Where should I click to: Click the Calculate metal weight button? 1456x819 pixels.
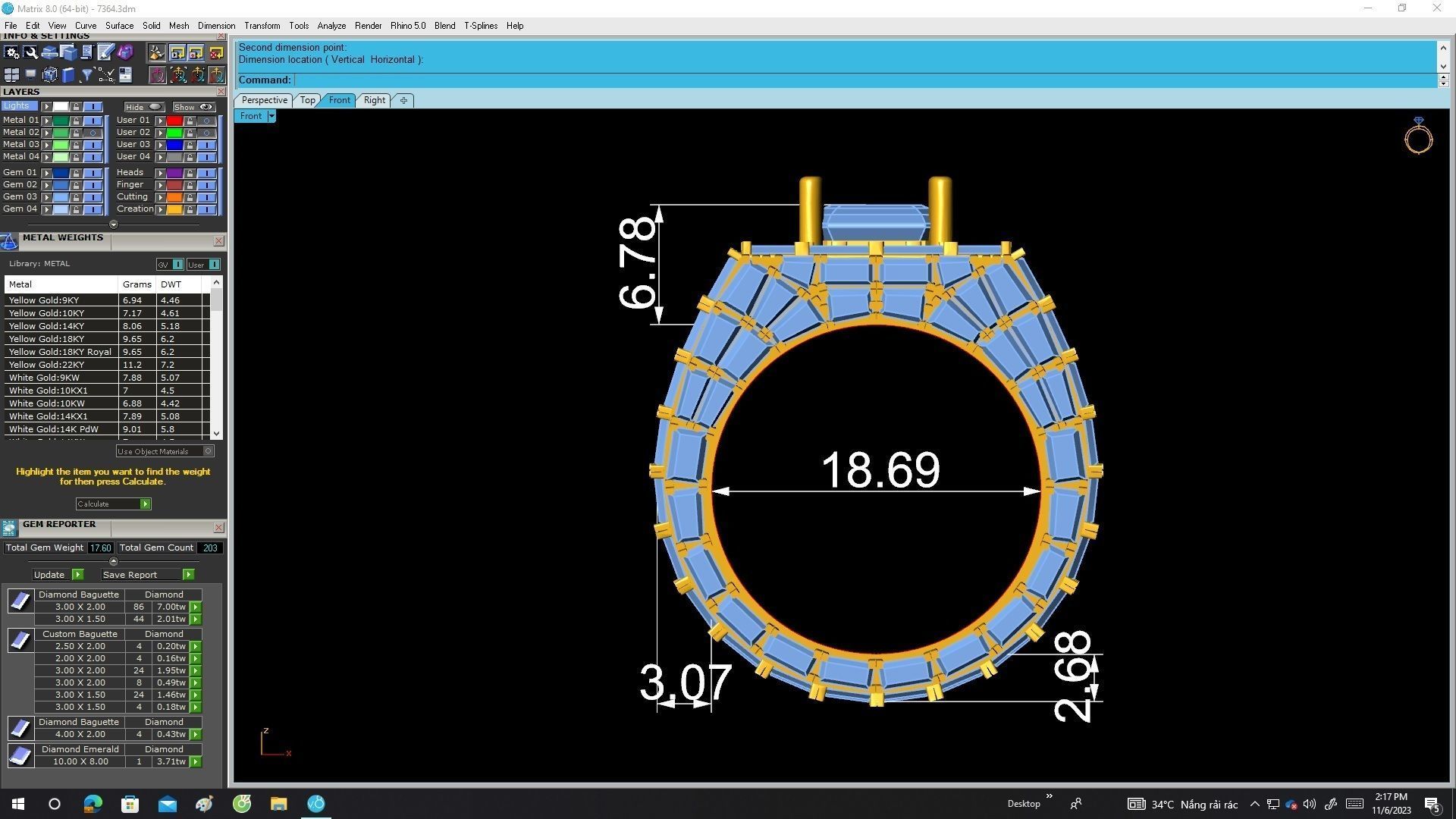tap(113, 504)
